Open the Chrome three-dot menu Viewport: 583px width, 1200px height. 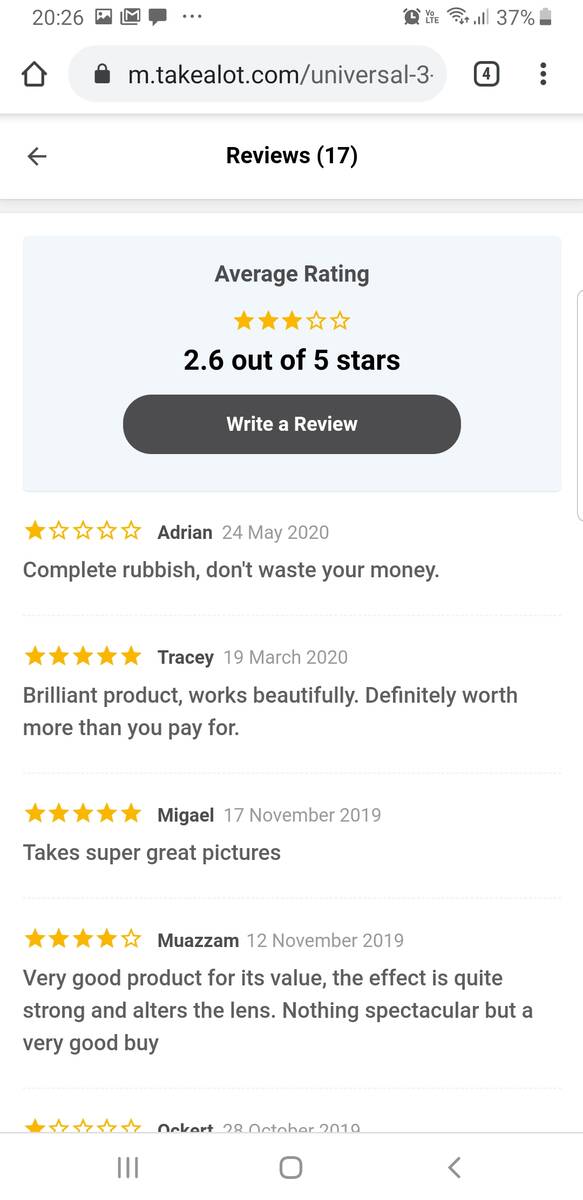[x=543, y=74]
